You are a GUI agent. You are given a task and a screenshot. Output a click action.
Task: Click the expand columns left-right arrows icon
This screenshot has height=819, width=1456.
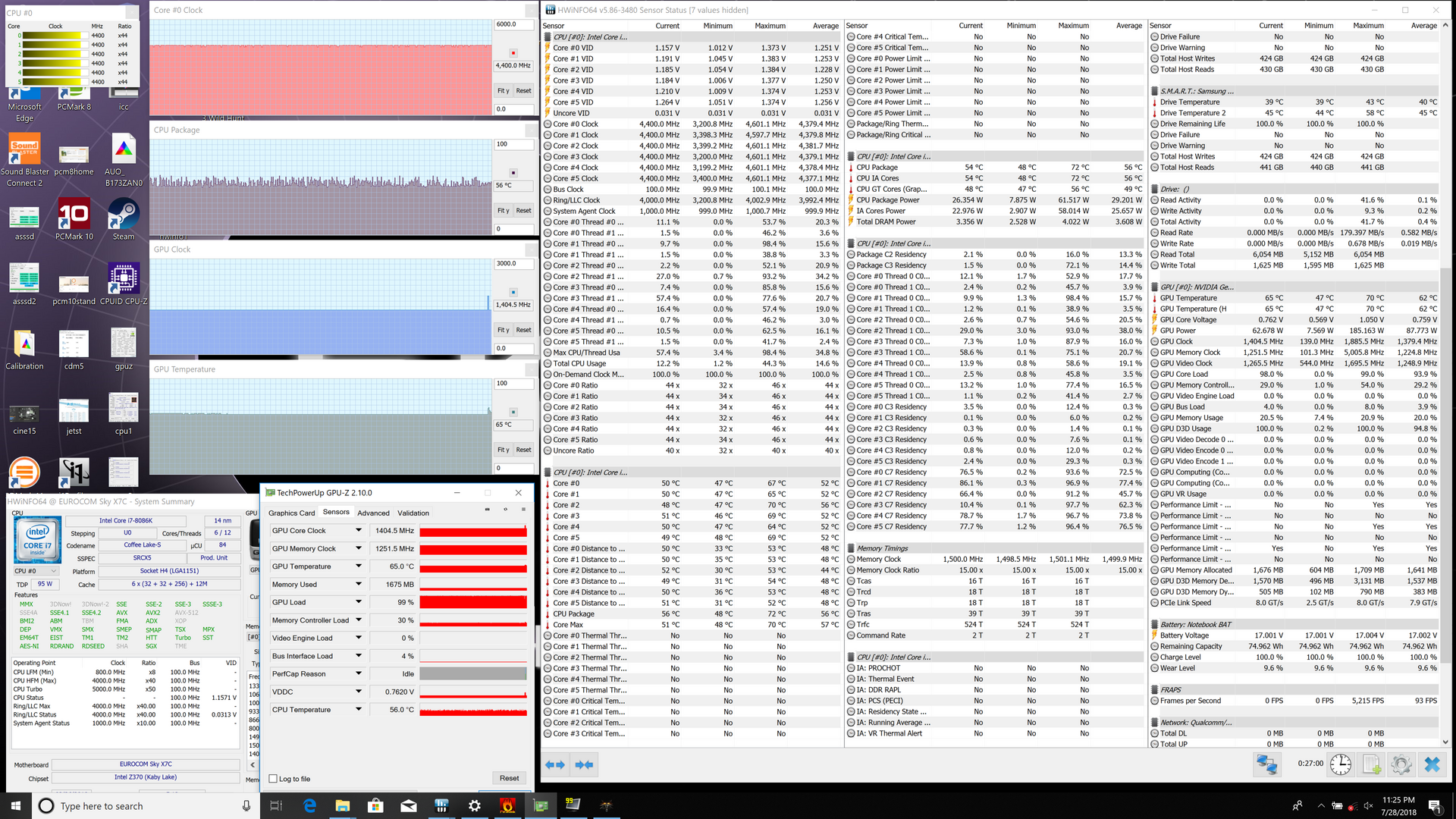tap(555, 764)
